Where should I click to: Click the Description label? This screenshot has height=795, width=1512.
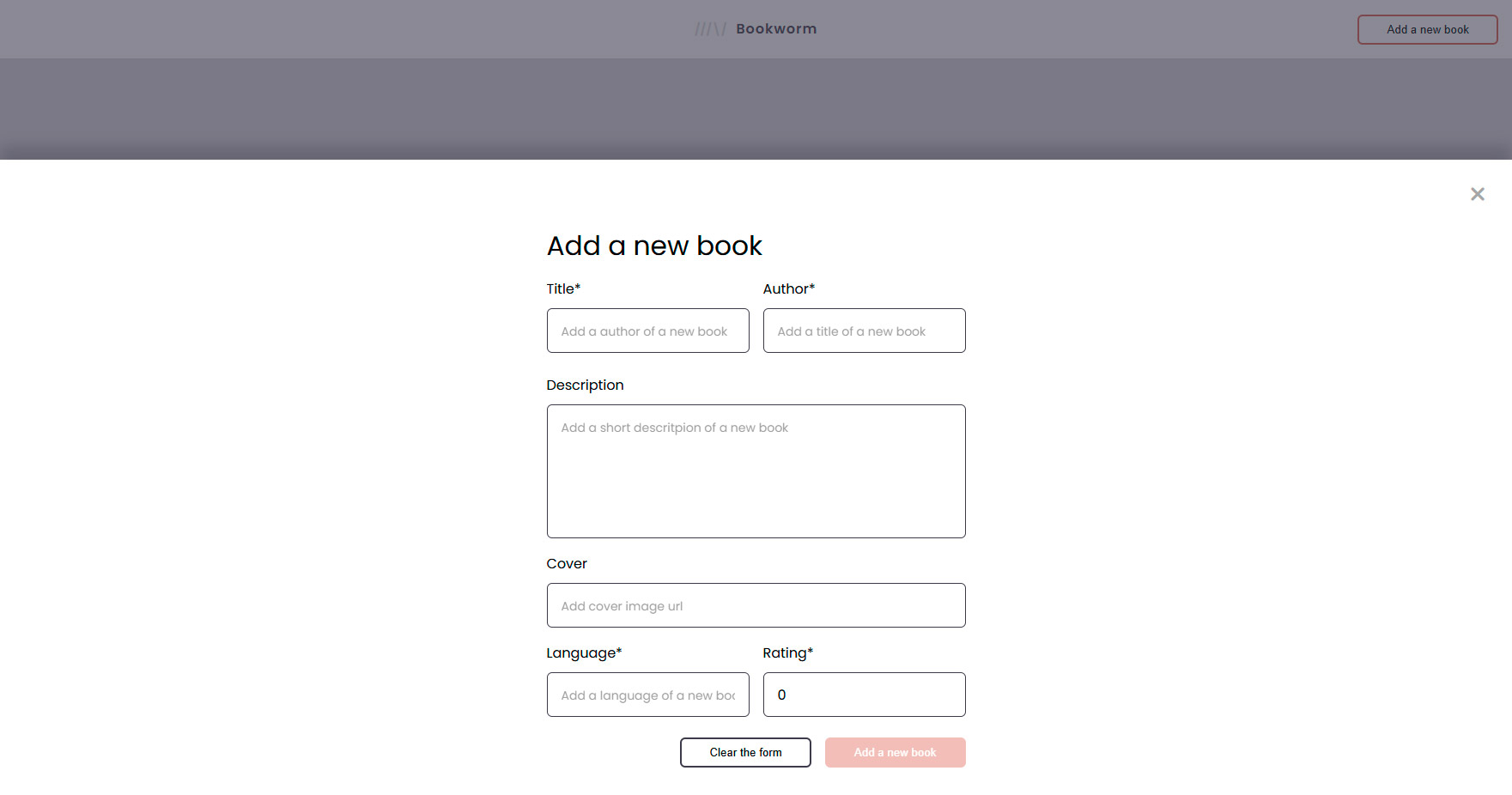pyautogui.click(x=585, y=385)
